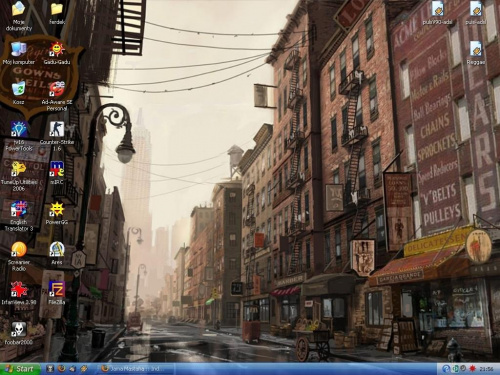The height and width of the screenshot is (375, 500).
Task: Select the Reggae file on desktop
Action: [476, 53]
